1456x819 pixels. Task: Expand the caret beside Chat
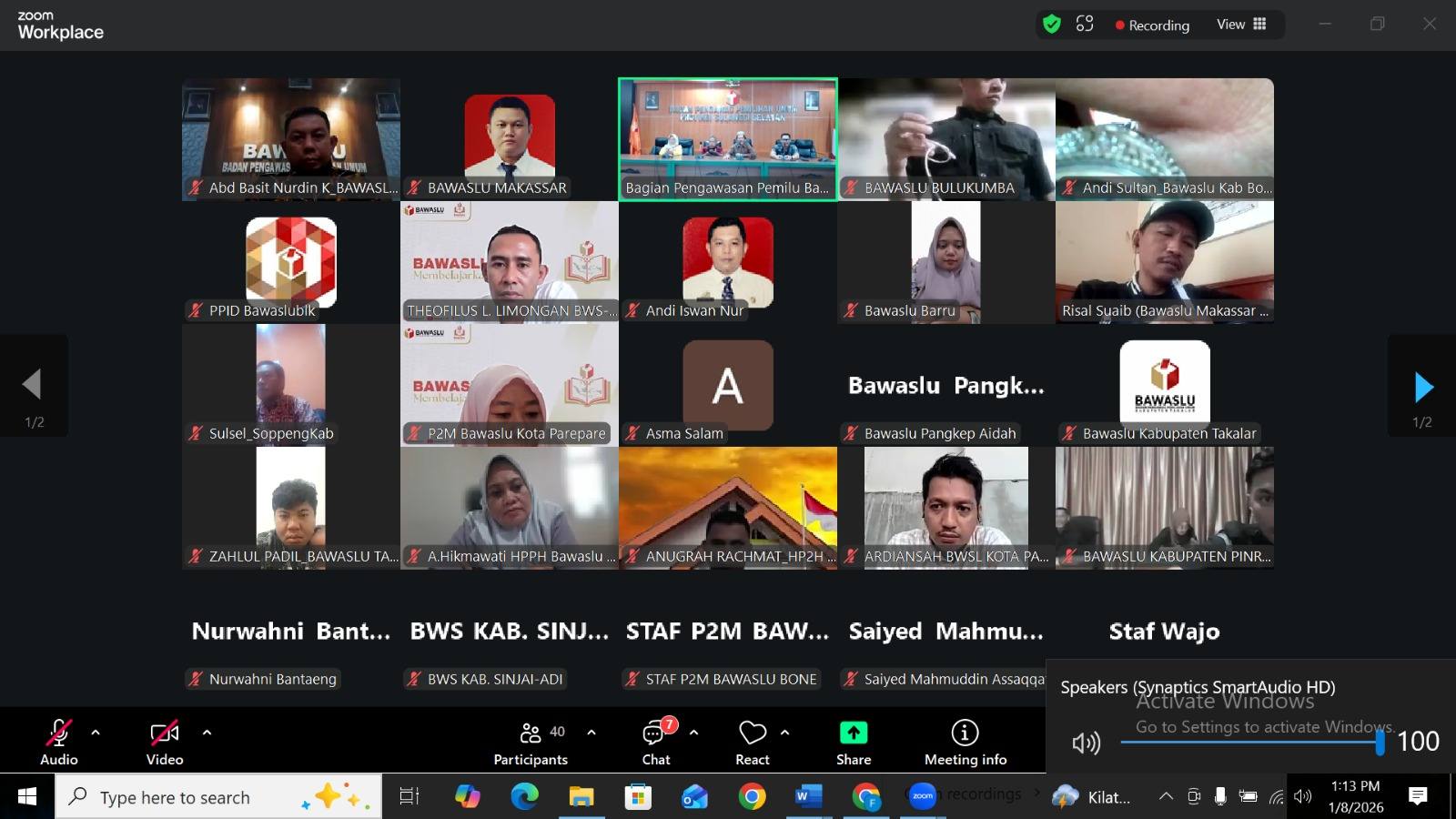(694, 733)
